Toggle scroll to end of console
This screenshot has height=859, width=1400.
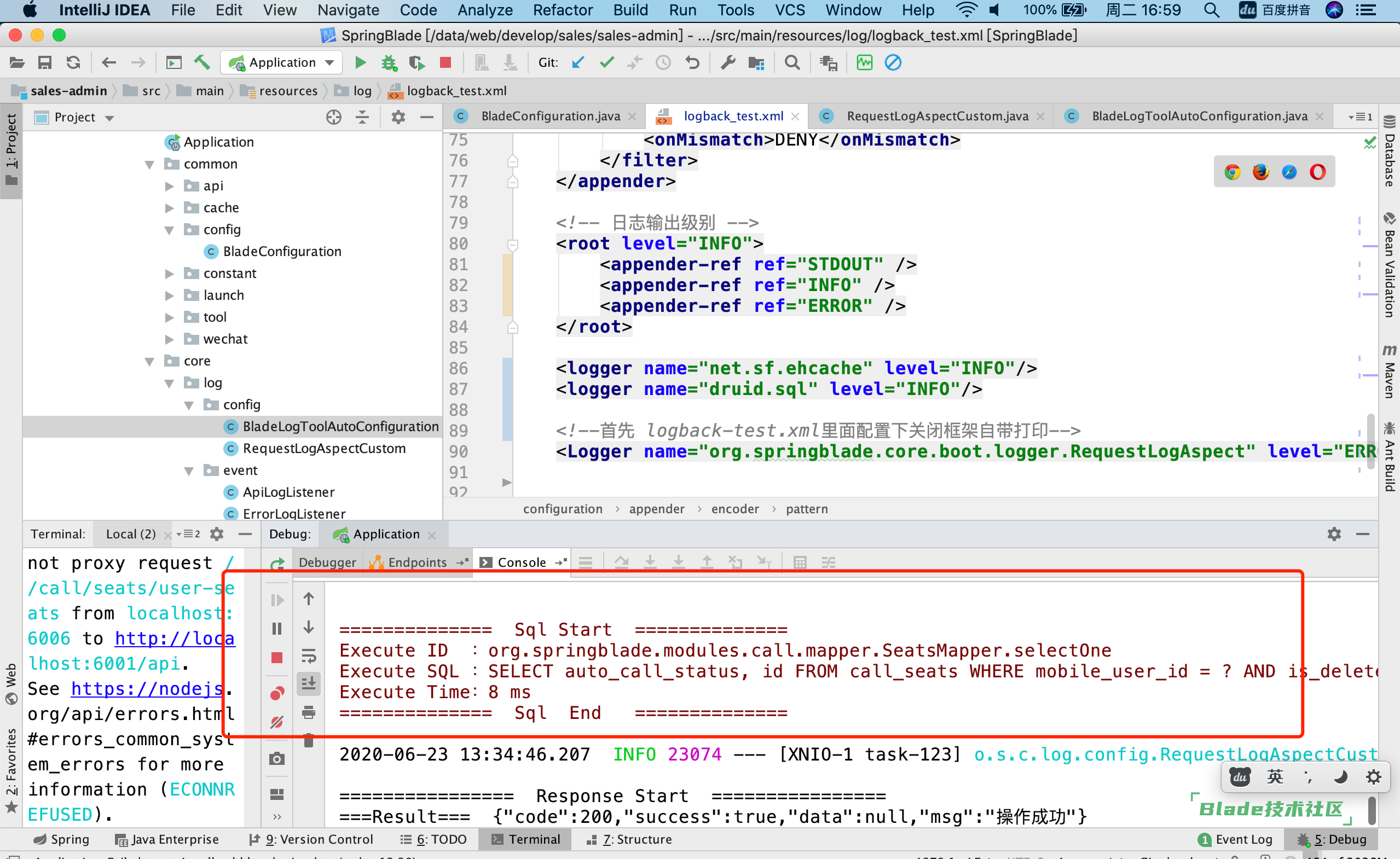click(x=309, y=683)
